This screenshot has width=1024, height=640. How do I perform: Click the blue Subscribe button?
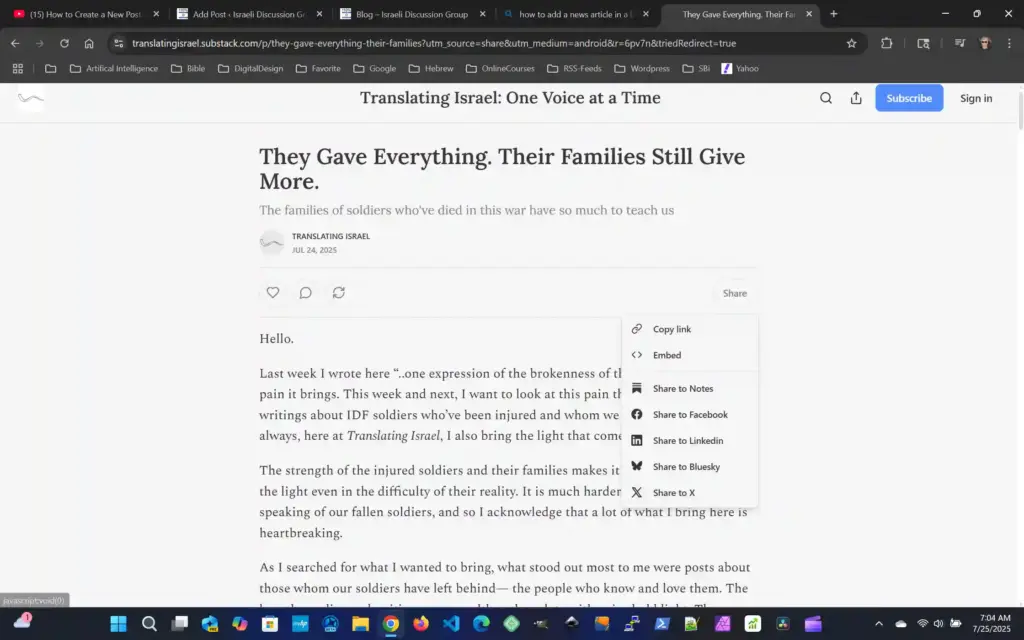[908, 98]
